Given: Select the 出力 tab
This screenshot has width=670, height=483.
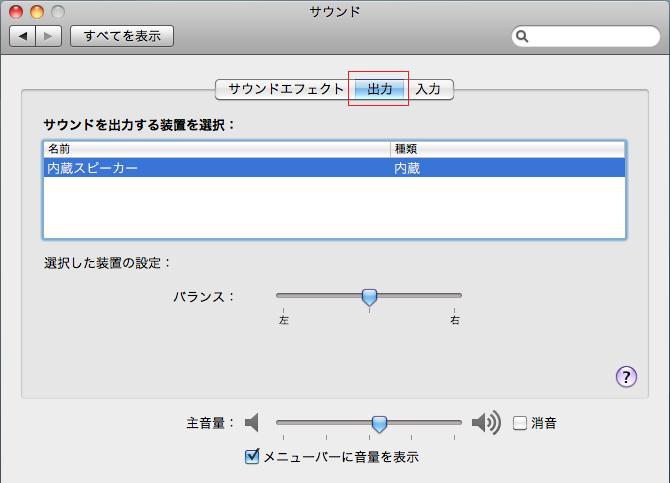Looking at the screenshot, I should (379, 89).
